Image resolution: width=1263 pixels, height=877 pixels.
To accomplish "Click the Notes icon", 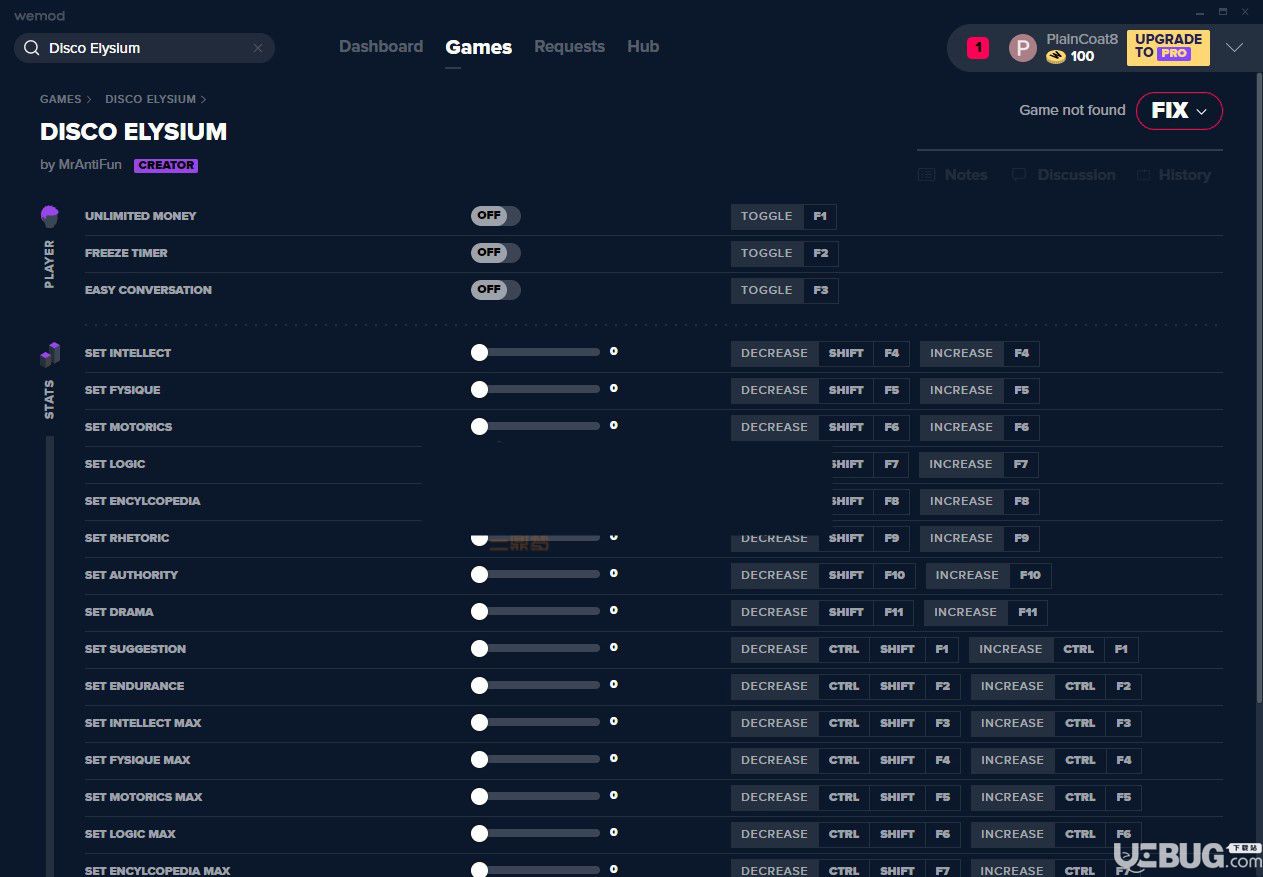I will pos(926,175).
